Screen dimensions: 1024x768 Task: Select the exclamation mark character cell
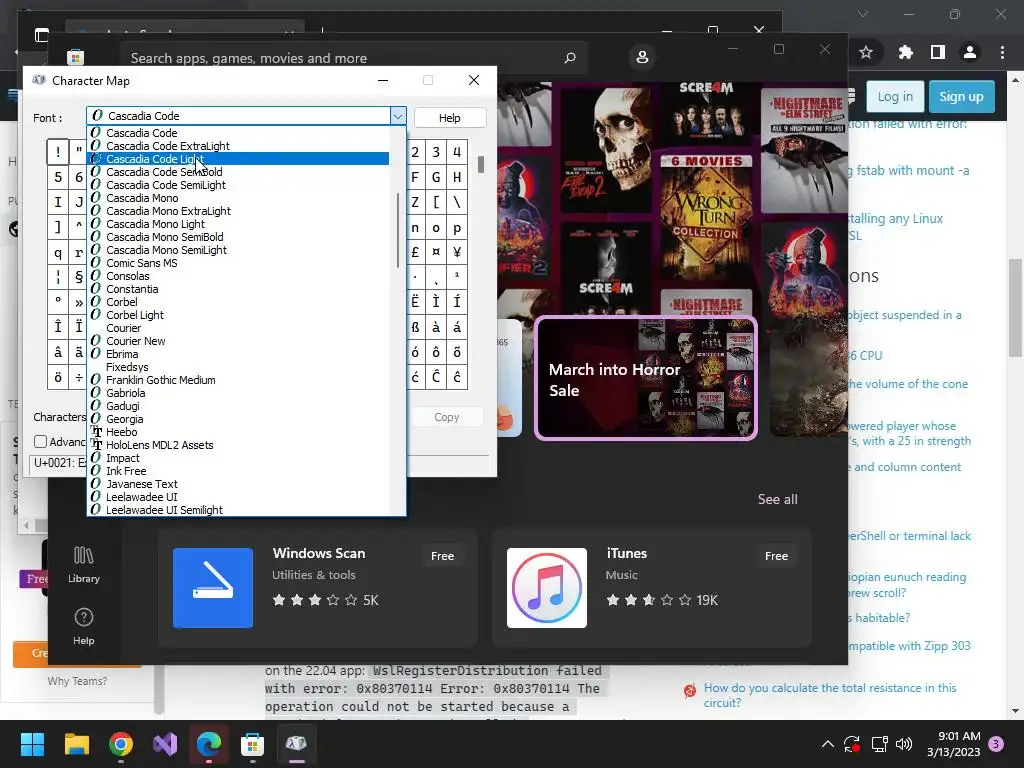[58, 152]
